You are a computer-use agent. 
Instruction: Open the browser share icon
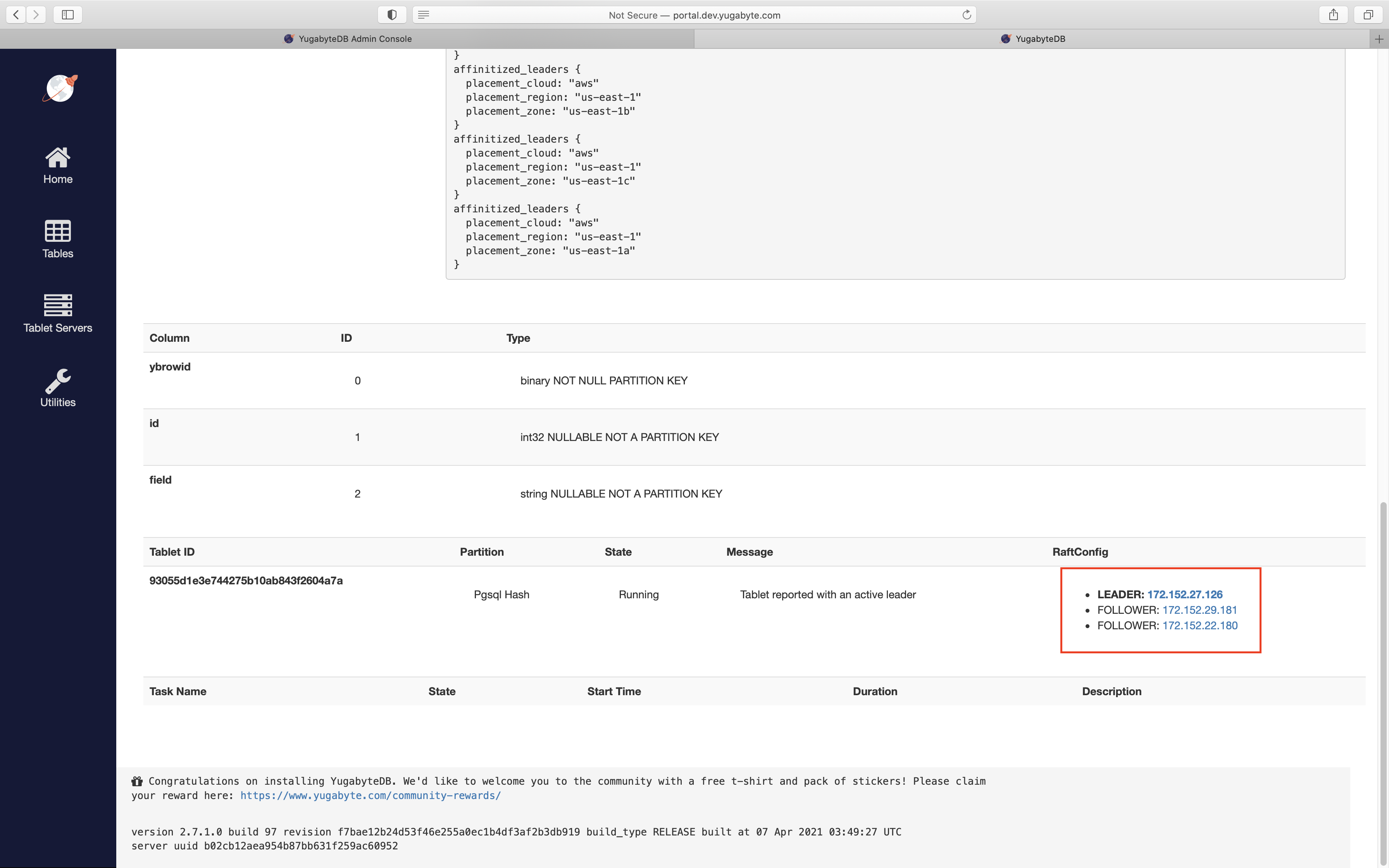tap(1333, 14)
